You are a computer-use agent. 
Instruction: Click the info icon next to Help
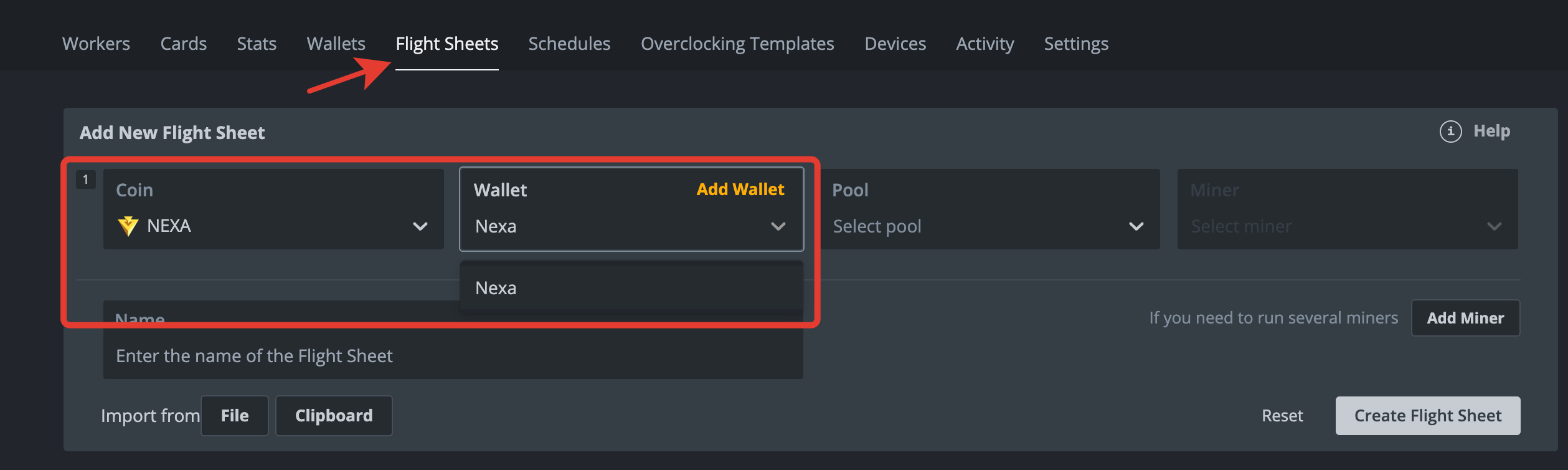pos(1451,131)
